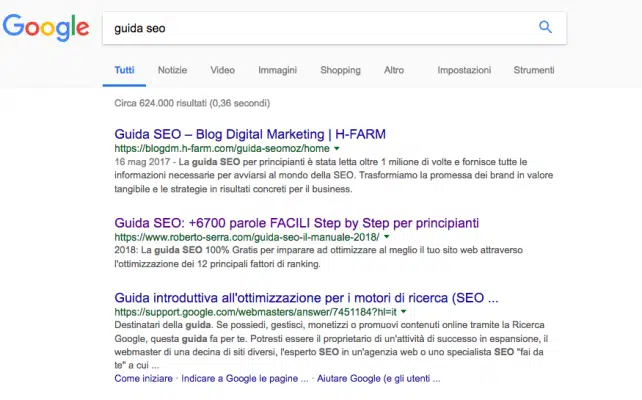Select the Tutti tab
This screenshot has width=642, height=400.
click(124, 70)
